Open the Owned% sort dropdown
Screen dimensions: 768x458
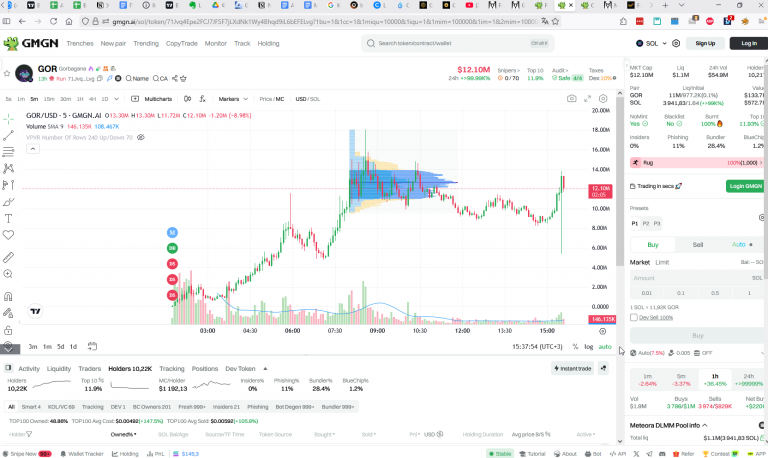(x=123, y=434)
